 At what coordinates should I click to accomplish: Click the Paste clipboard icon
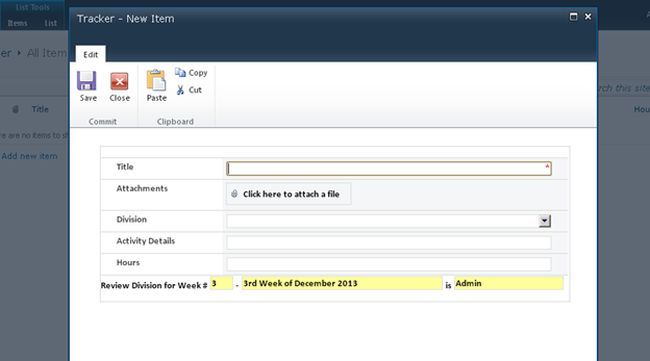click(156, 80)
